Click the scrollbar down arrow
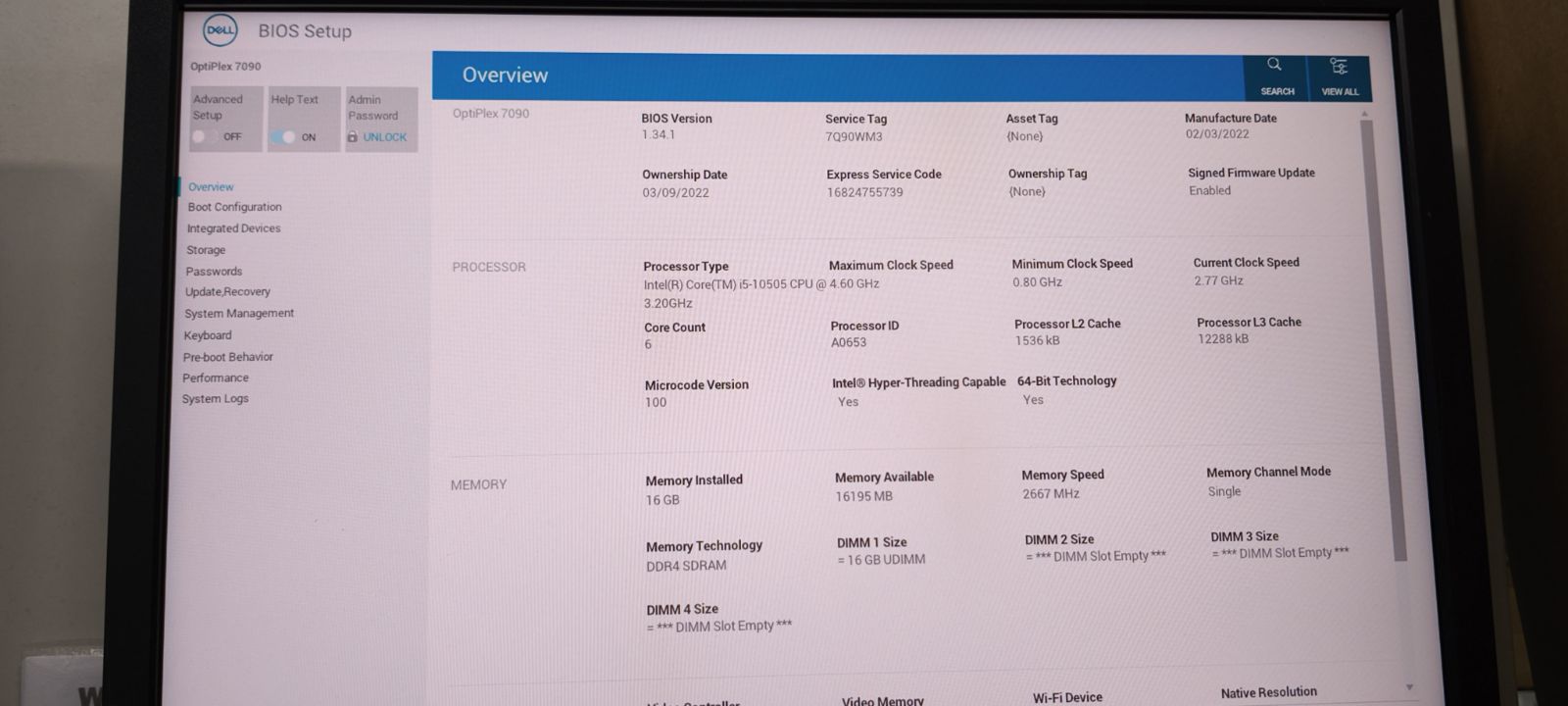Viewport: 1568px width, 706px height. click(1409, 687)
